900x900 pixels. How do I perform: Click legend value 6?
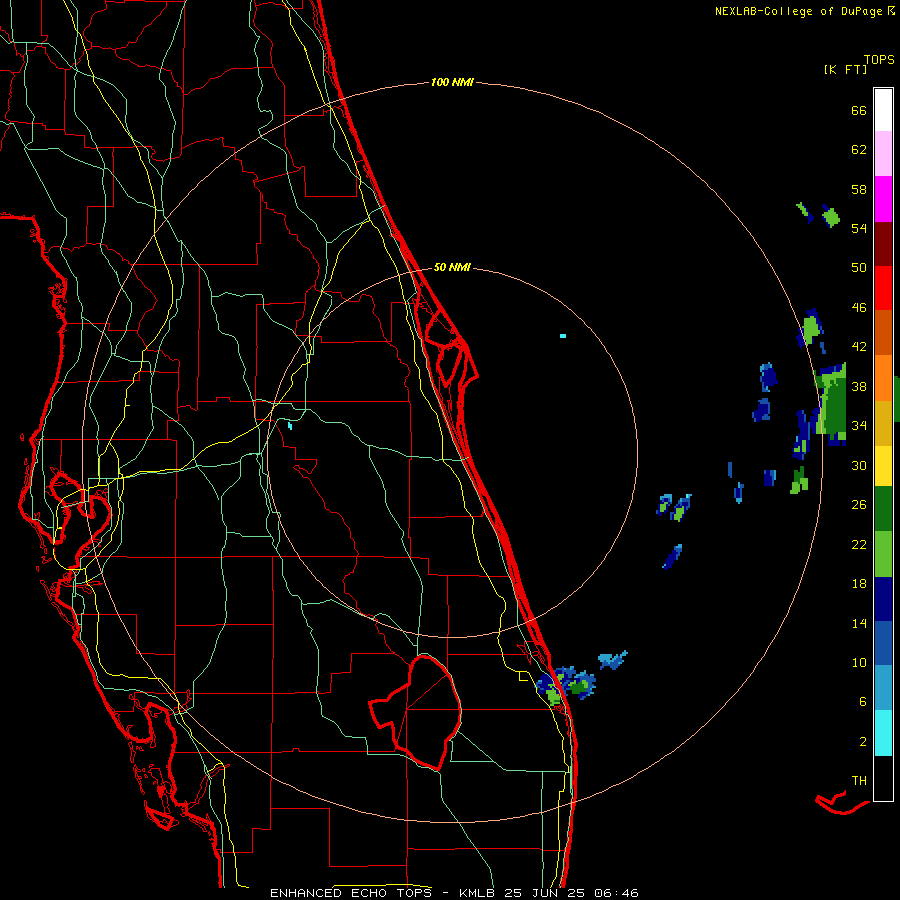point(862,702)
